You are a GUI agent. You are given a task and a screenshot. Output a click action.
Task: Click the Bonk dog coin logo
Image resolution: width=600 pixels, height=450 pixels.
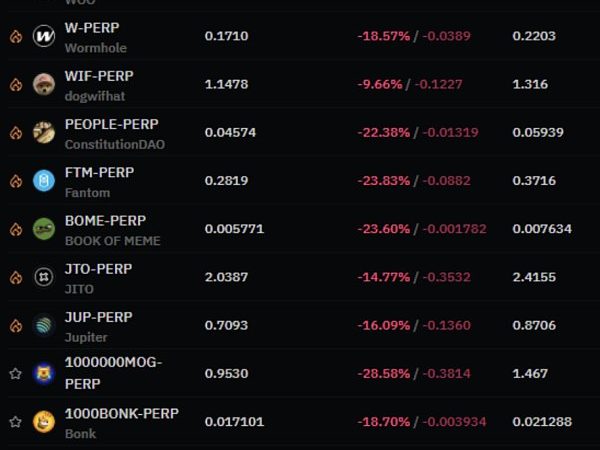click(x=44, y=422)
